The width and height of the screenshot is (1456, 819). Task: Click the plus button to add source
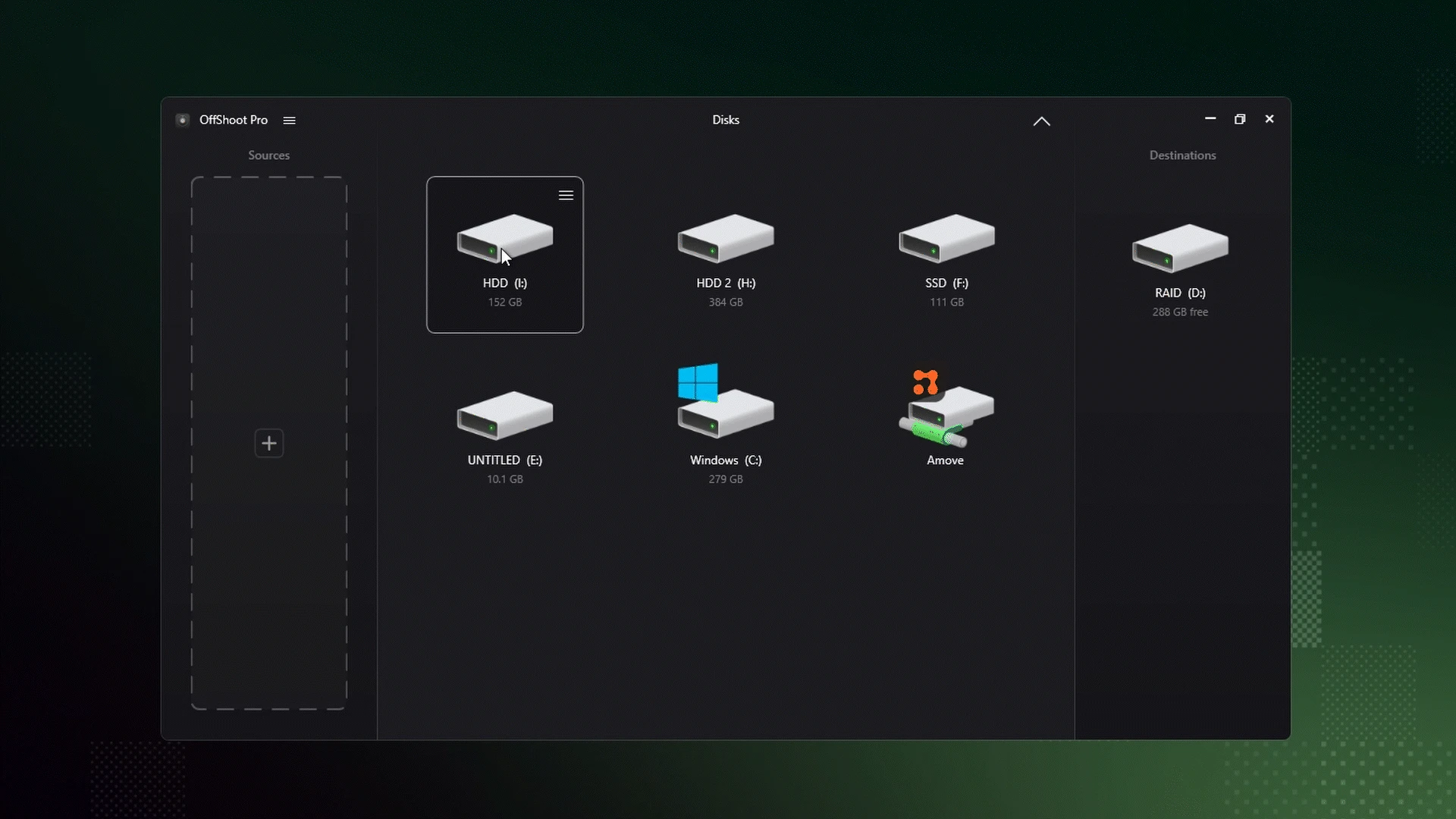coord(269,444)
